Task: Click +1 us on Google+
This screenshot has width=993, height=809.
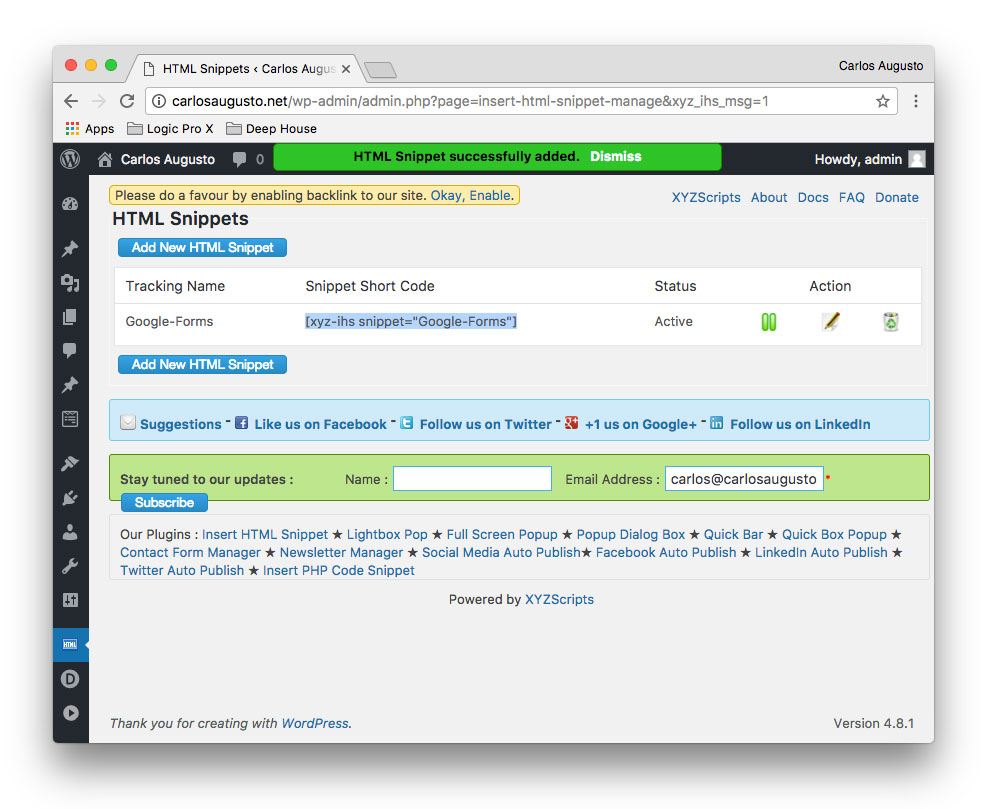Action: (x=640, y=424)
